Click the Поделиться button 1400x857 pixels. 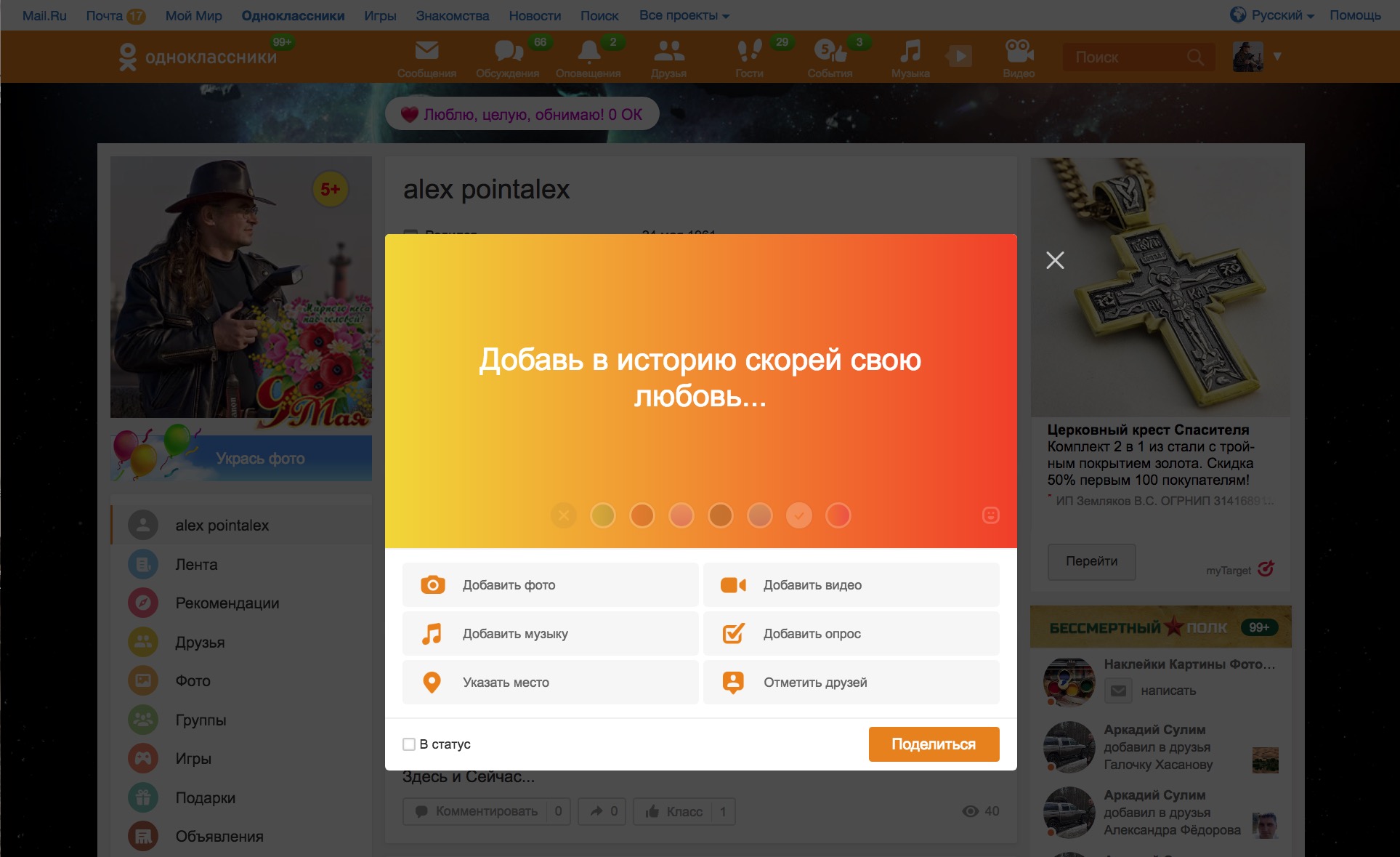pyautogui.click(x=934, y=744)
